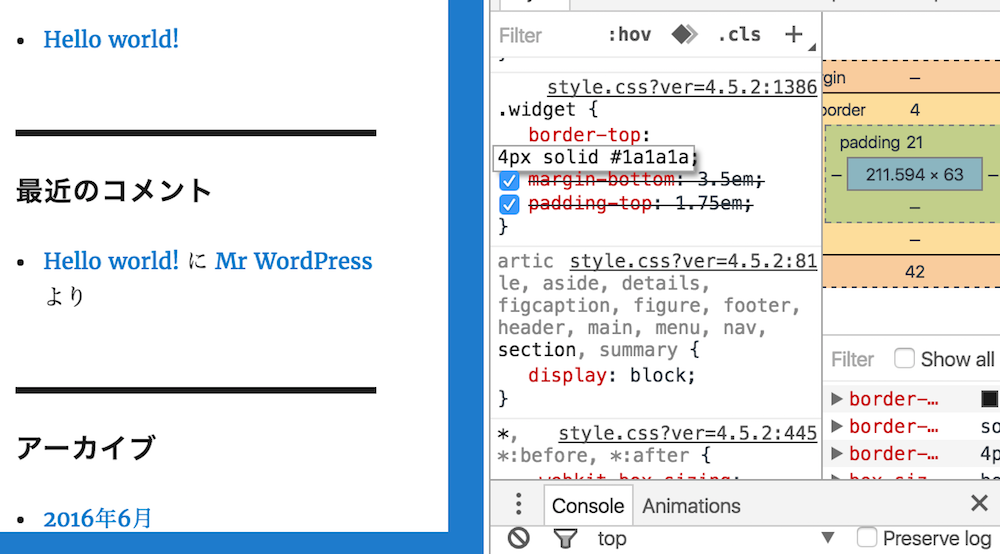
Task: Switch to the Console drawer tab
Action: pos(588,506)
